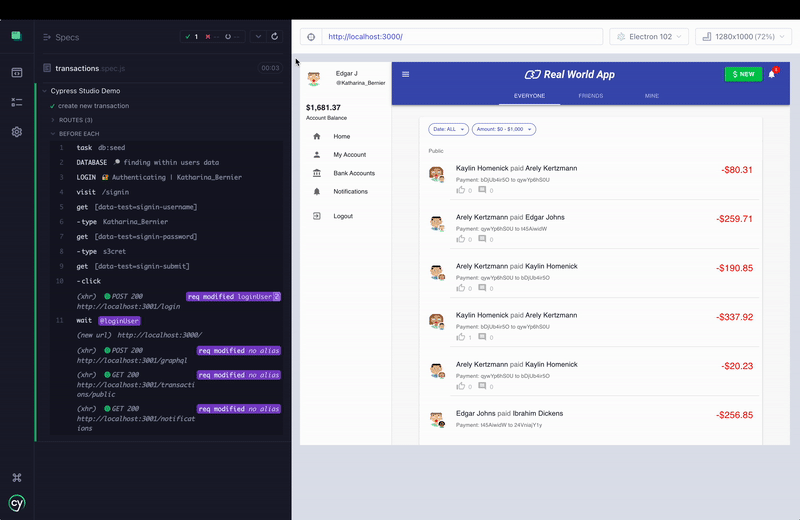This screenshot has width=800, height=520.
Task: Expand the ROUTES (3) section
Action: pyautogui.click(x=76, y=120)
